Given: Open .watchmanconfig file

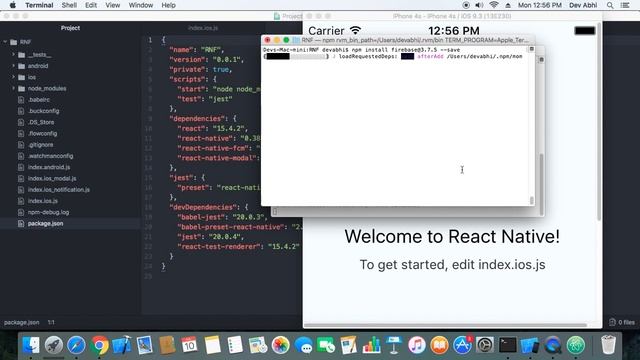Looking at the screenshot, I should [x=51, y=156].
